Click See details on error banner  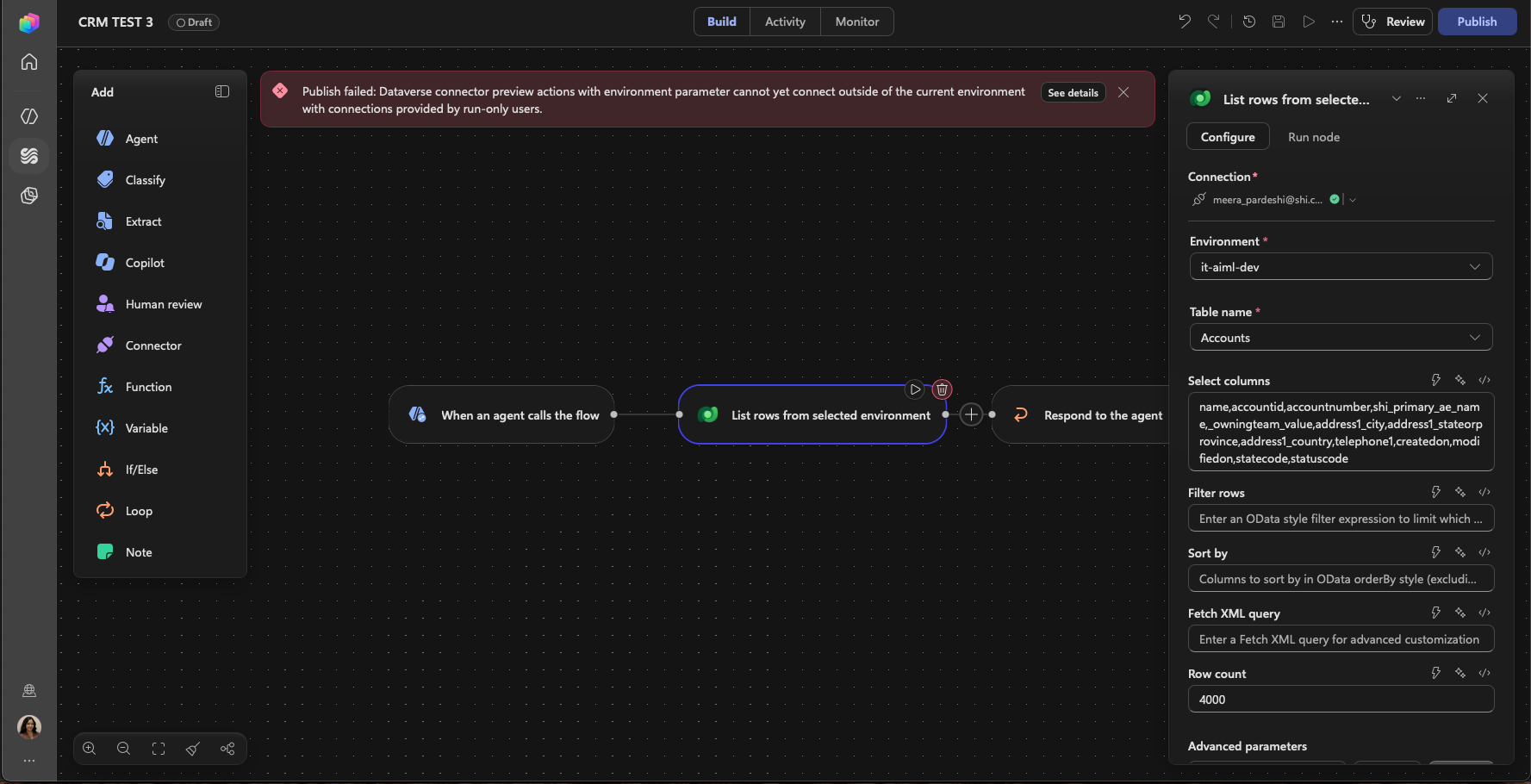pyautogui.click(x=1073, y=93)
